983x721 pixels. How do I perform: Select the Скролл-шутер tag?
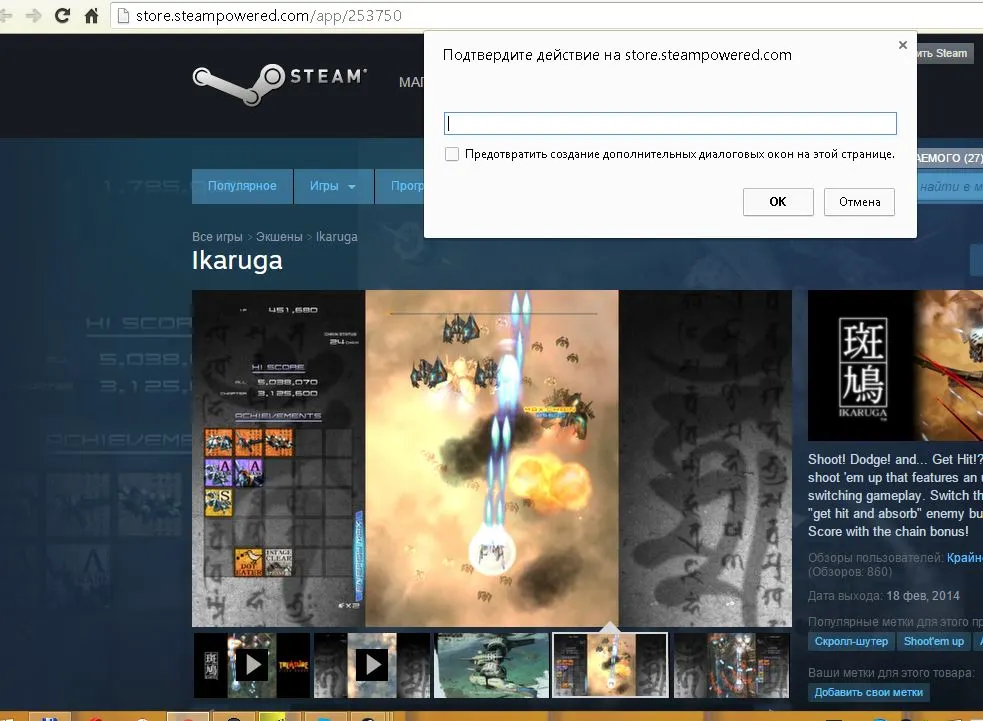851,641
